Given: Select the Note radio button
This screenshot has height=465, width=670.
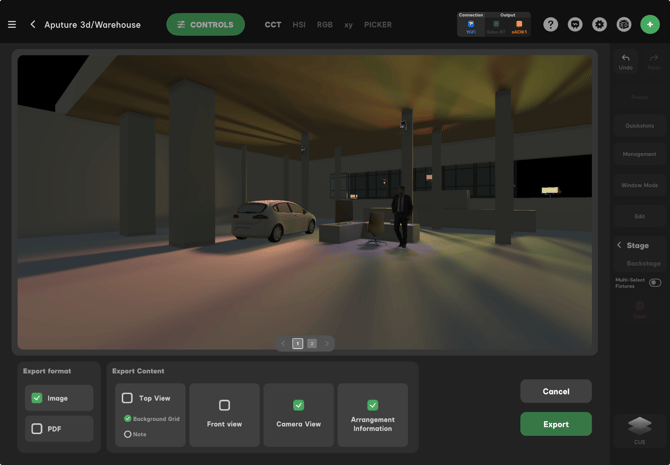Looking at the screenshot, I should 128,434.
